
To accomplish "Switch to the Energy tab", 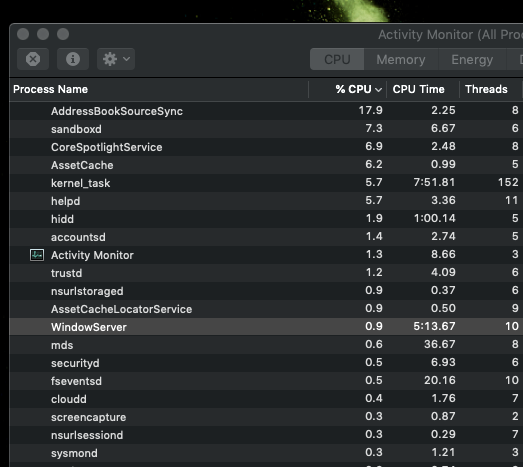I will [472, 59].
